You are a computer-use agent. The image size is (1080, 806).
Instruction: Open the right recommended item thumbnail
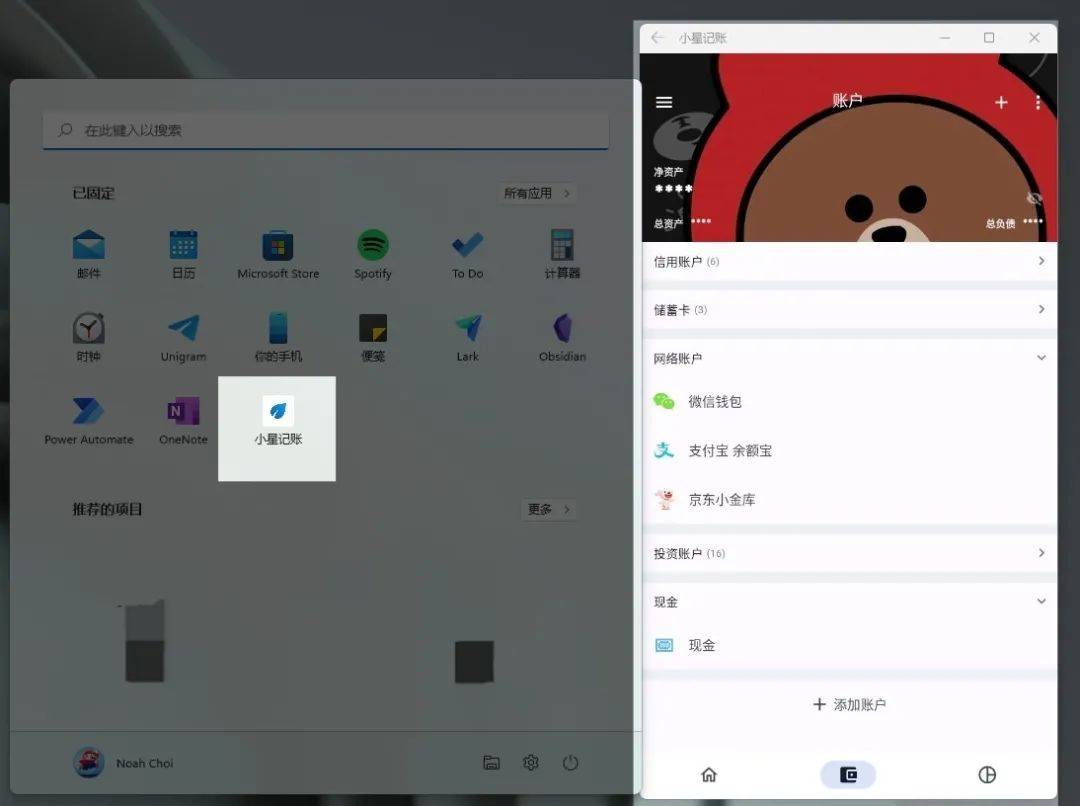475,661
